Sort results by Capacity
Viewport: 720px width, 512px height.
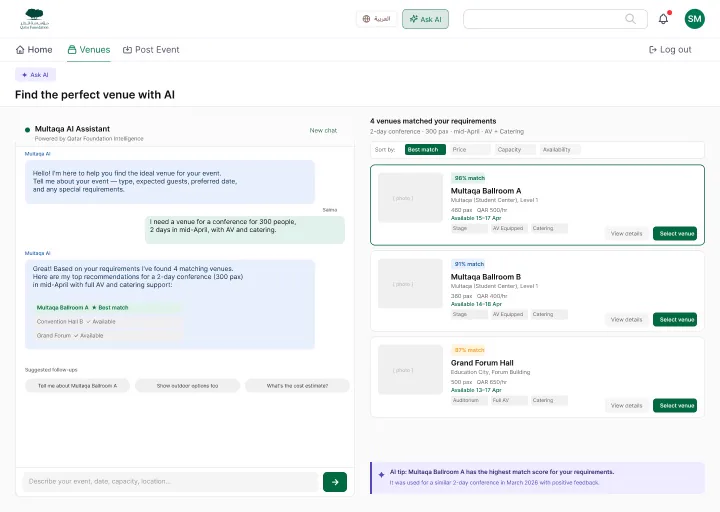(x=515, y=149)
